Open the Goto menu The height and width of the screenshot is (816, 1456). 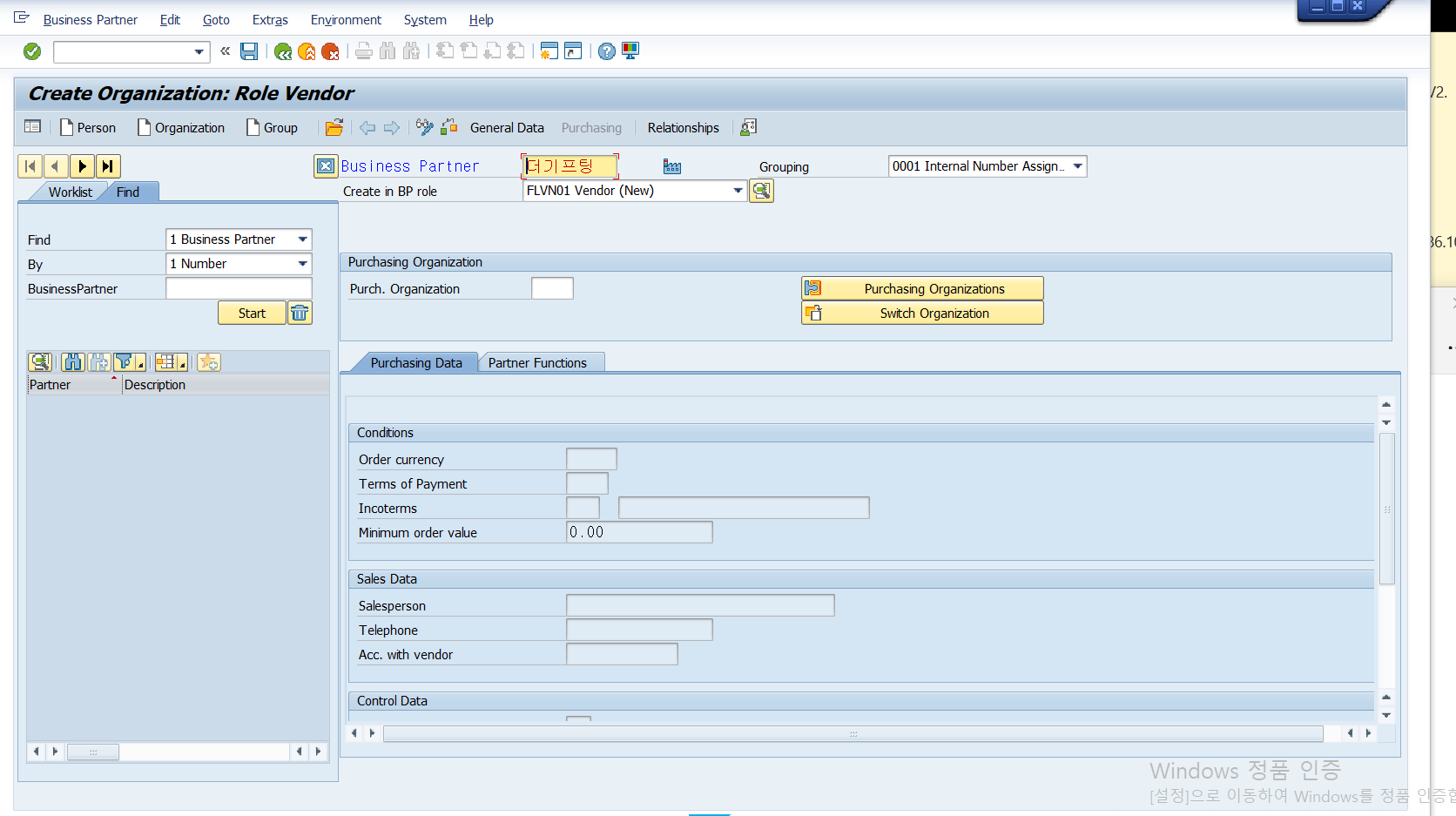coord(216,19)
